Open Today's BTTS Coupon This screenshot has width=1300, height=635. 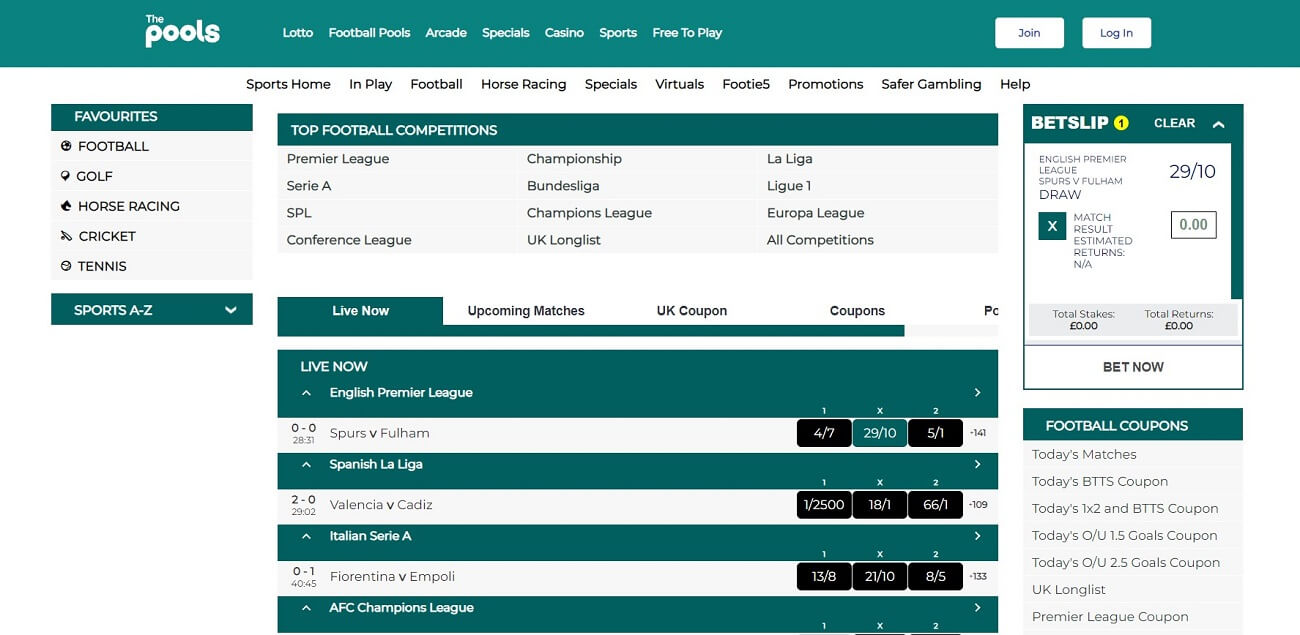(1100, 481)
